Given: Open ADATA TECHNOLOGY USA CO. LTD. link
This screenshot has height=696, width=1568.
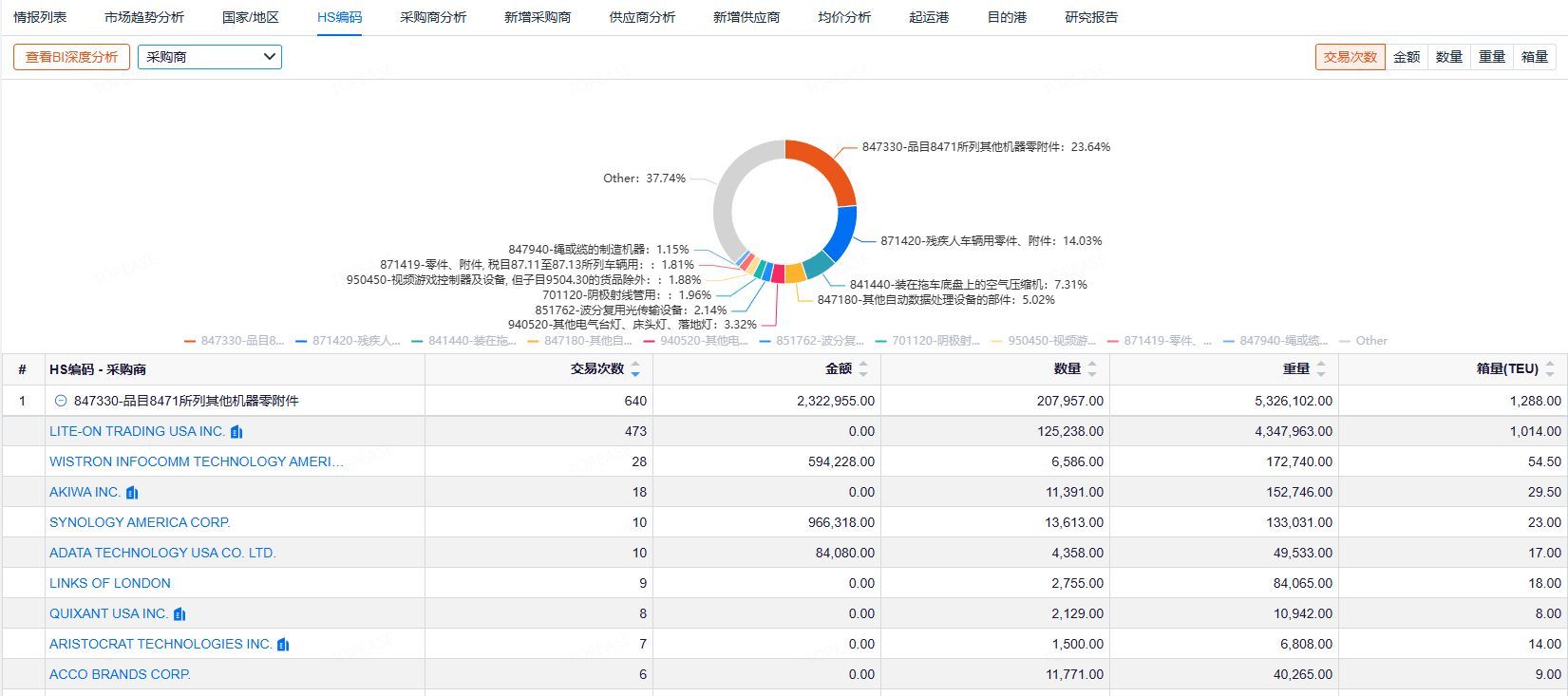Looking at the screenshot, I should point(162,553).
